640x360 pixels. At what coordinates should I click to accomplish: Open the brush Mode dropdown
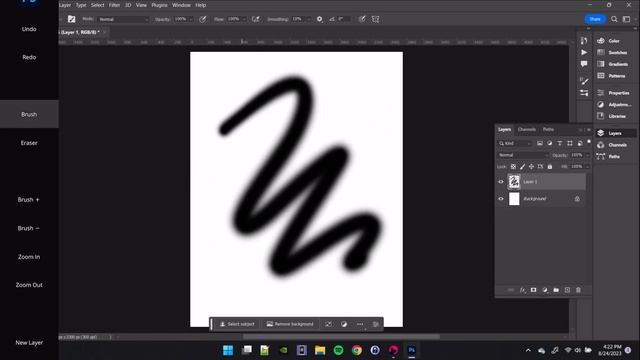click(123, 19)
